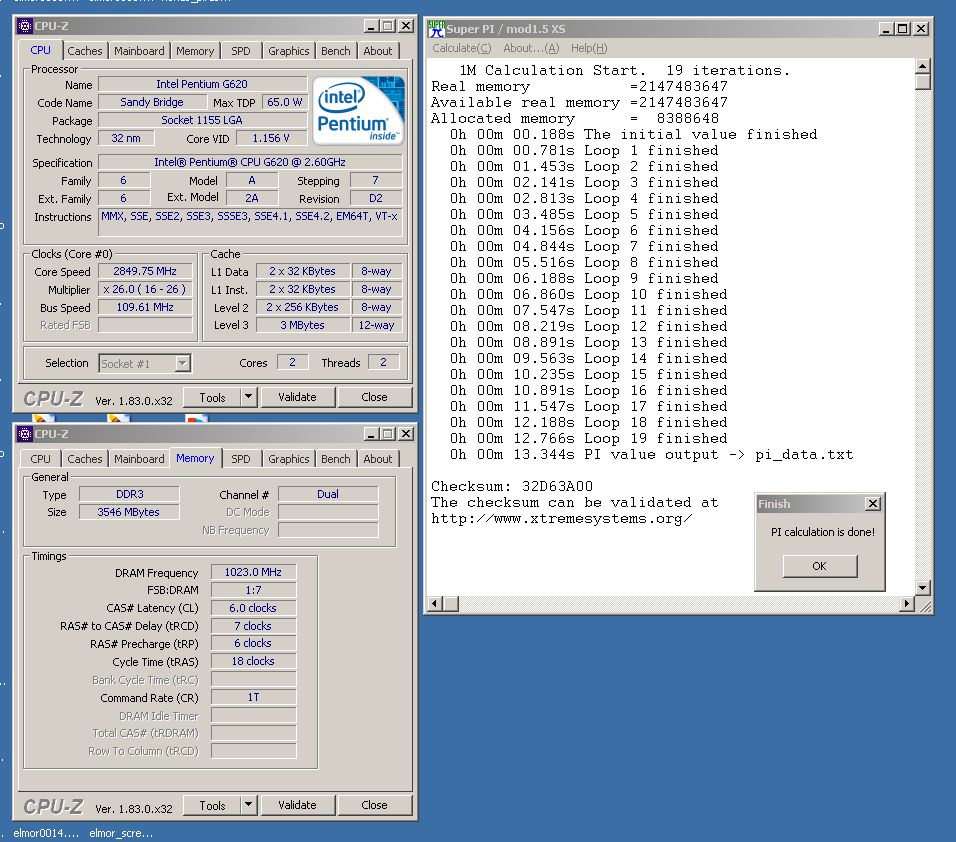Viewport: 956px width, 842px height.
Task: Minimize the top CPU-Z window
Action: click(x=371, y=26)
